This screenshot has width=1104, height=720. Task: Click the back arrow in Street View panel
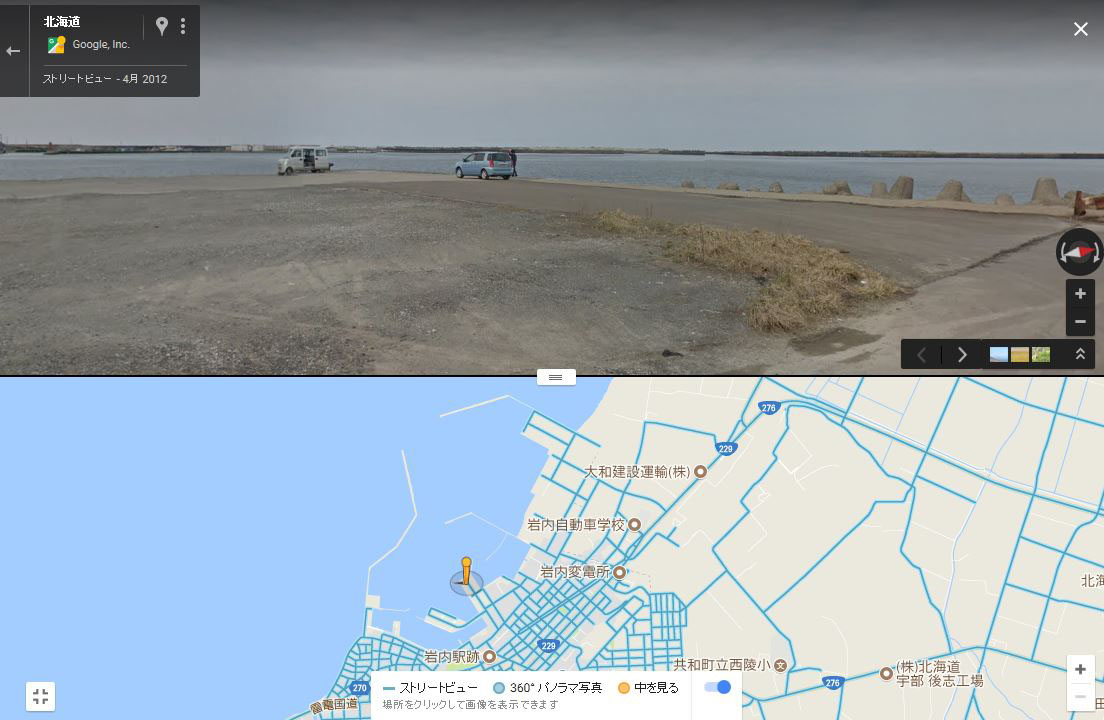pos(13,51)
